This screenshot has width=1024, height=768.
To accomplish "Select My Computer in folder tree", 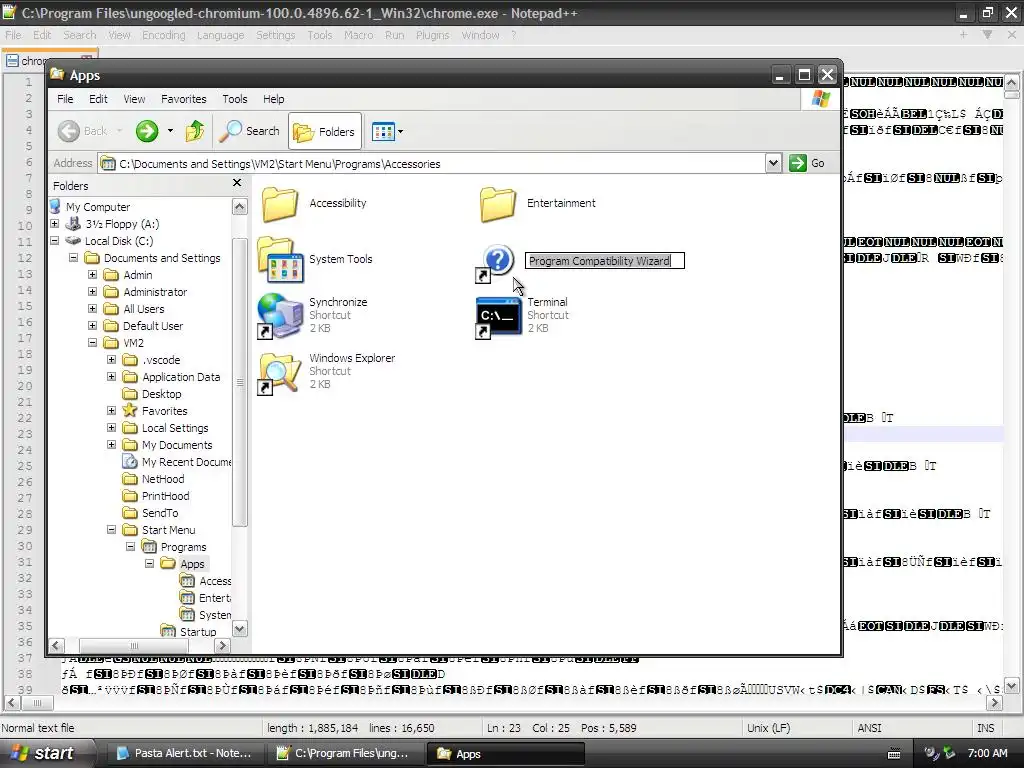I will click(98, 207).
